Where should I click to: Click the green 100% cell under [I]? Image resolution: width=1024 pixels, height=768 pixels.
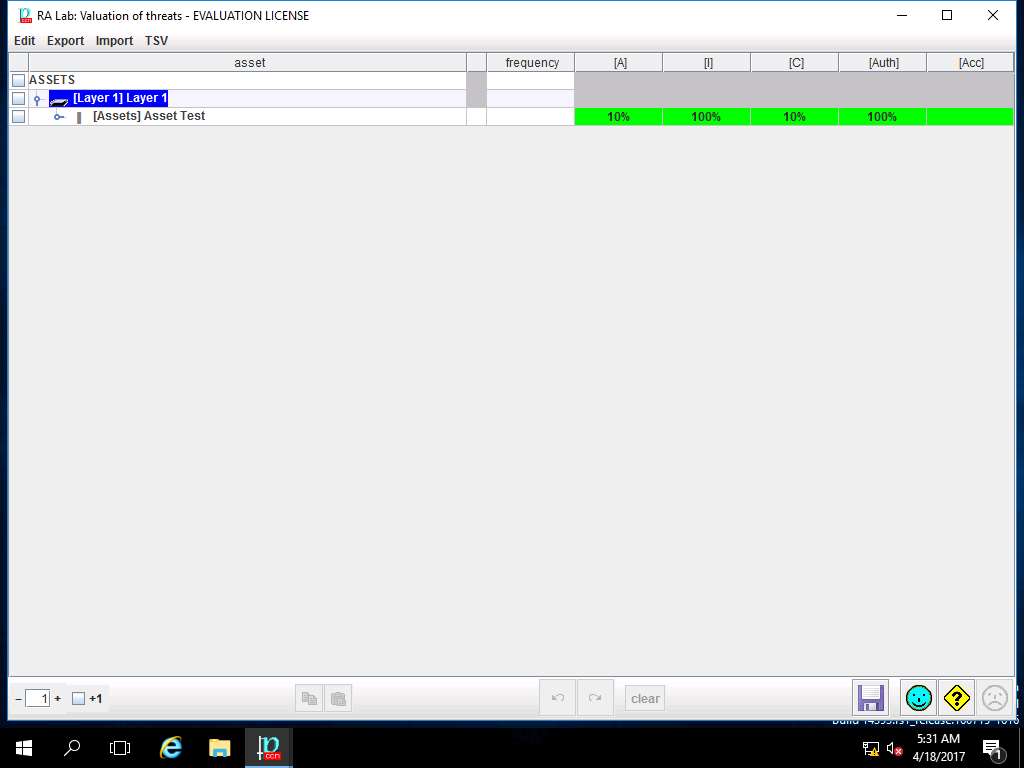(707, 117)
